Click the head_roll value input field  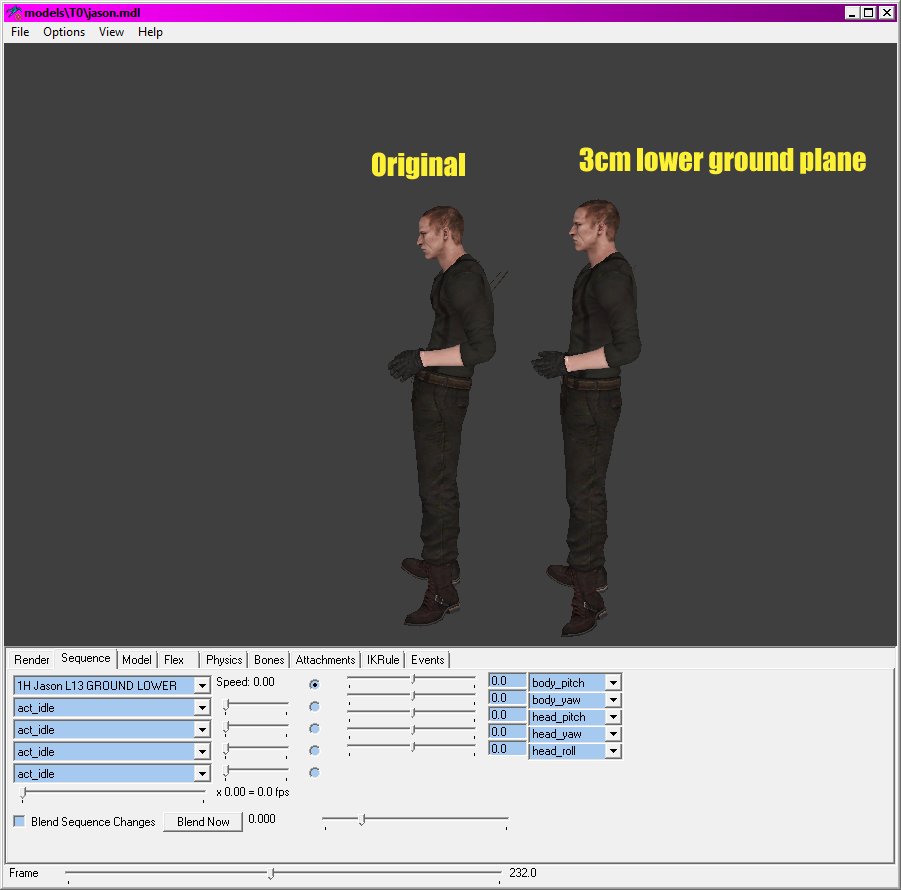click(x=507, y=749)
